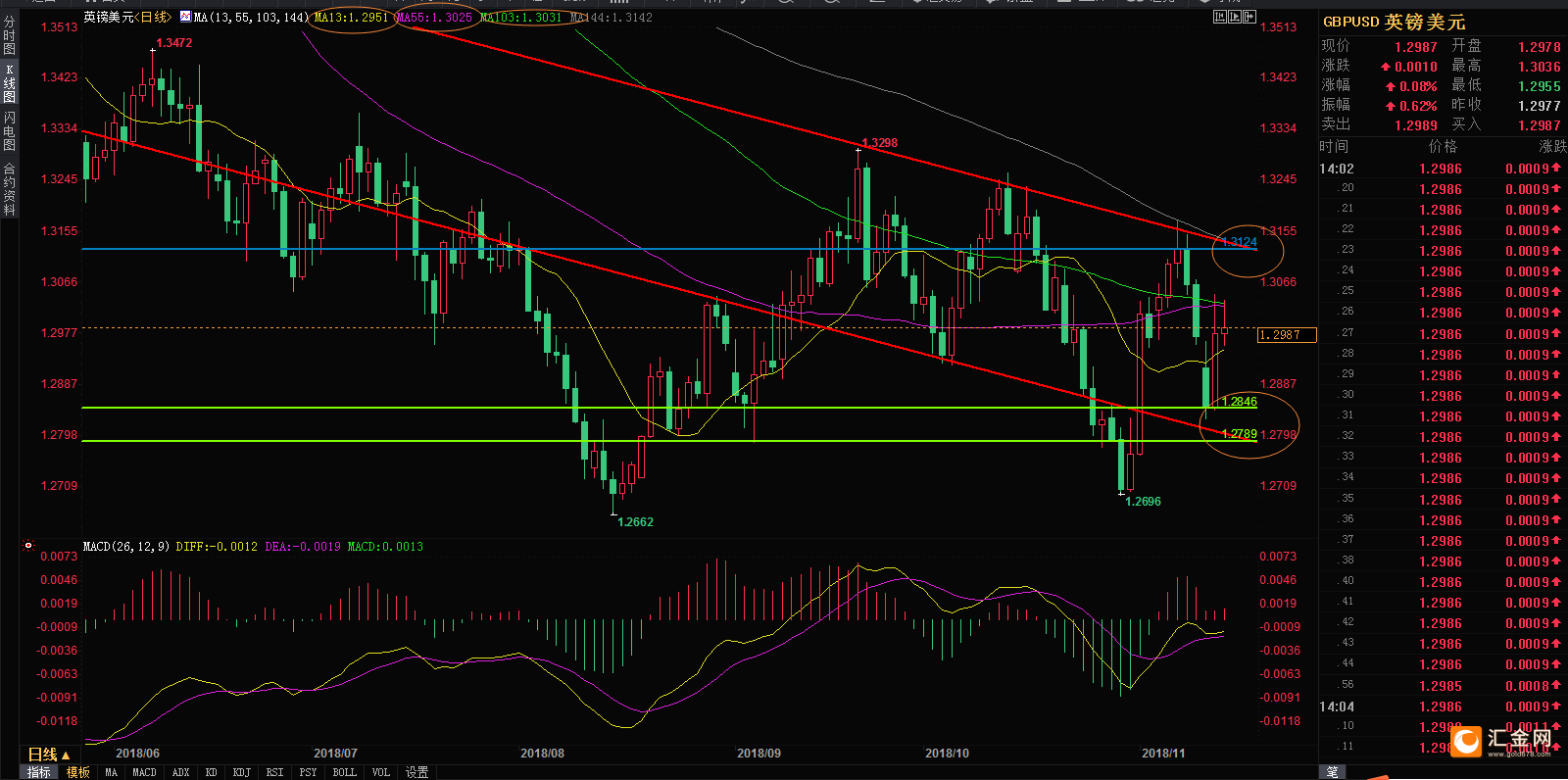Click the 1.2789 support level label
This screenshot has width=1568, height=780.
click(x=1240, y=434)
